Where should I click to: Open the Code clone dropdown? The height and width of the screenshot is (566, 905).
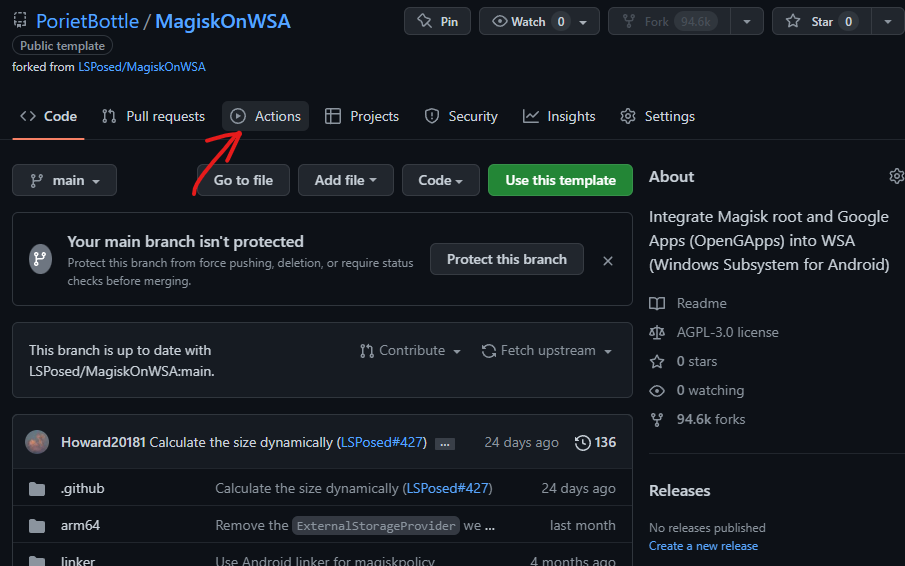(x=440, y=180)
